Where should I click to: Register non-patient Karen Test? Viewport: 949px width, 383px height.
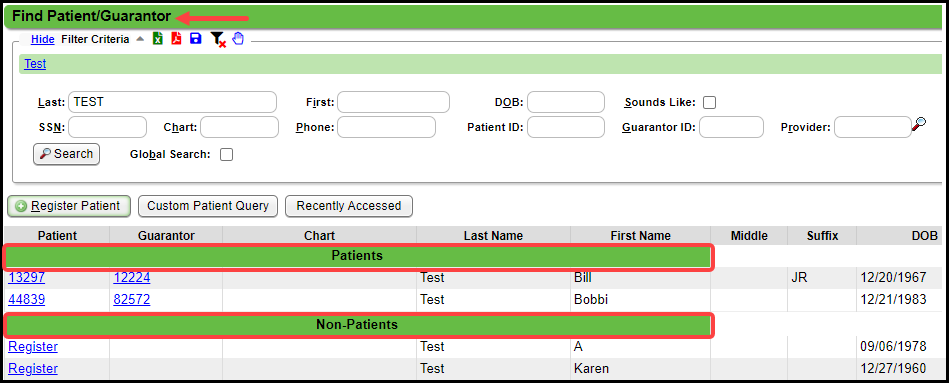coord(33,368)
